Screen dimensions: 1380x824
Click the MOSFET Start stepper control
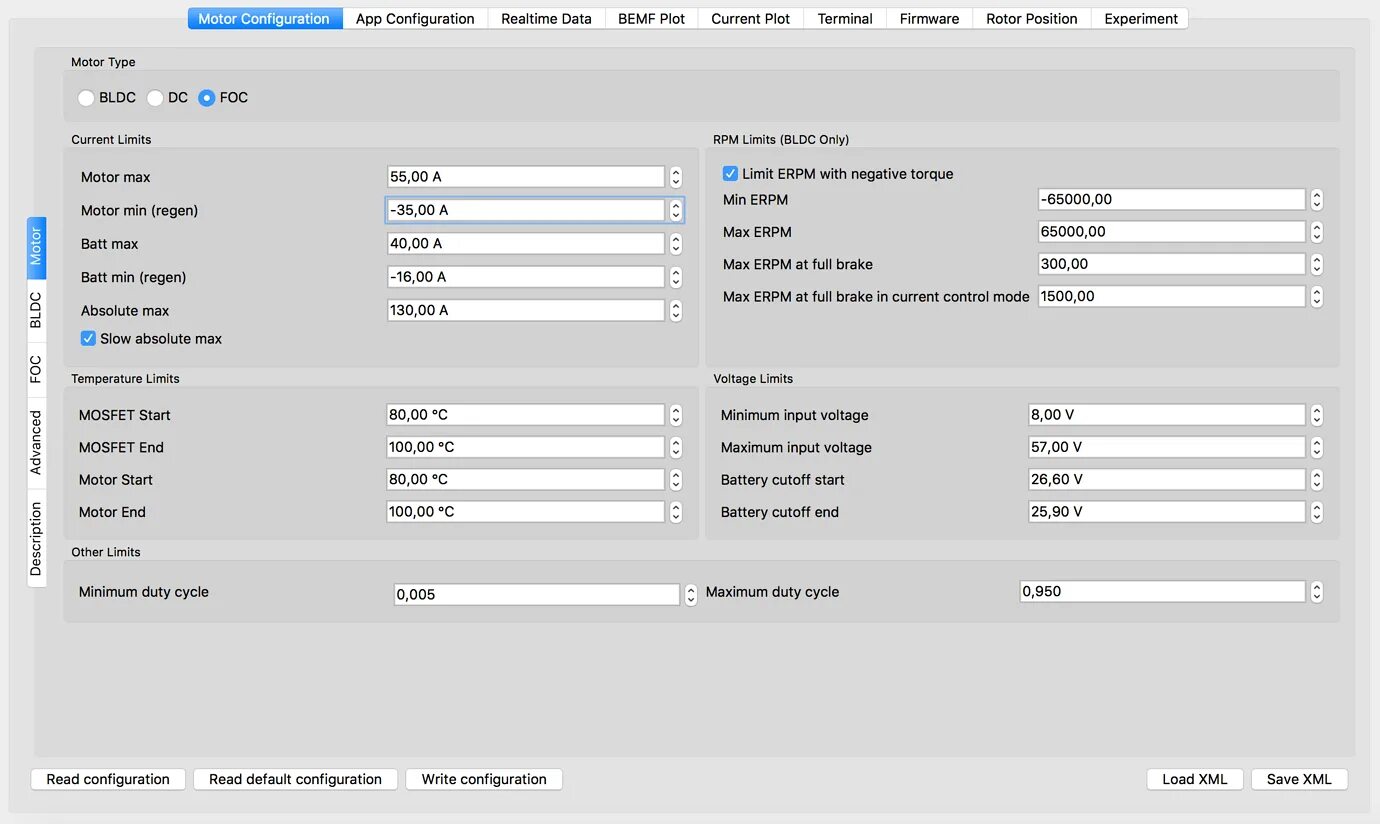676,415
